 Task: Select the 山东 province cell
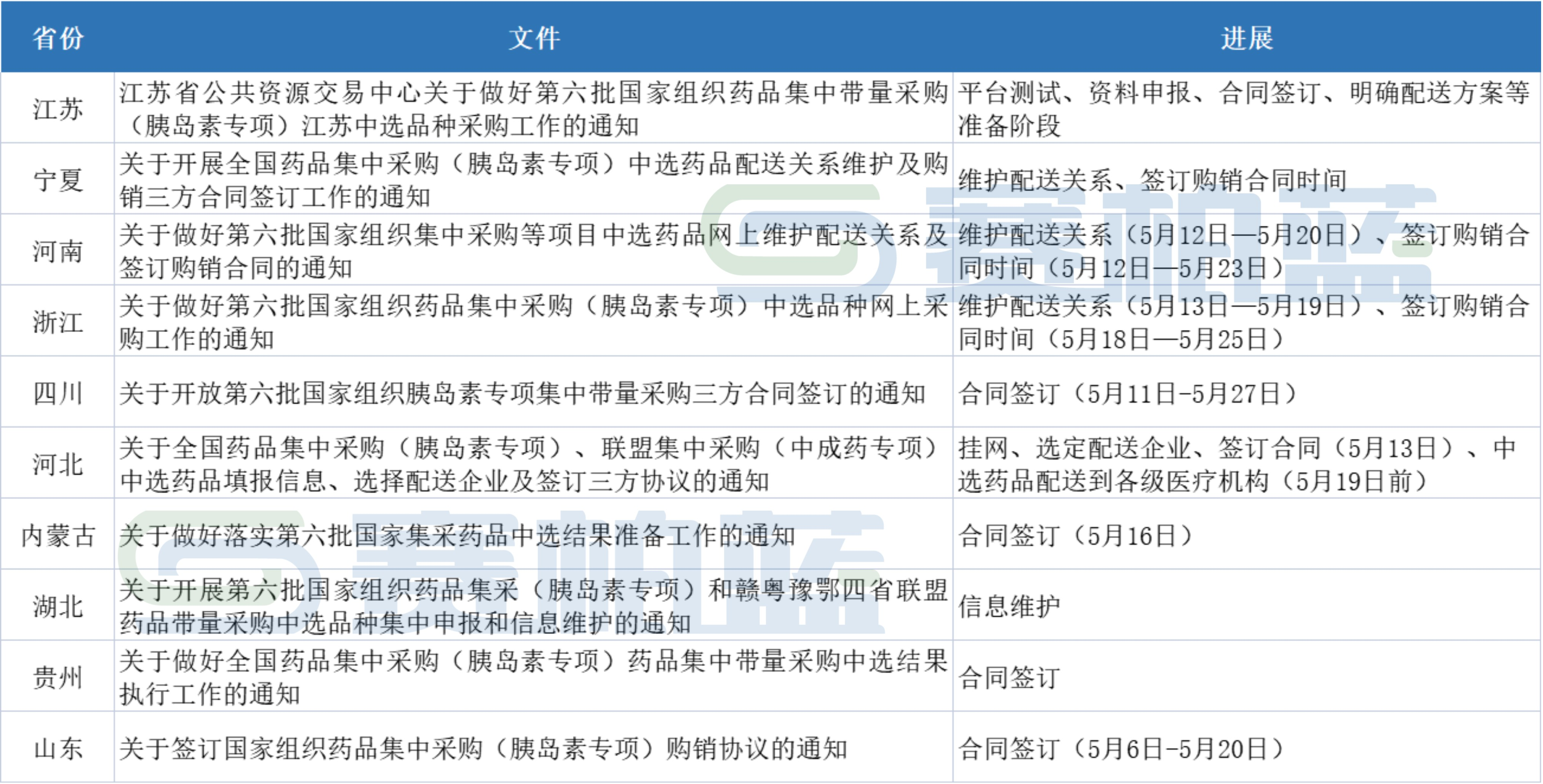tap(58, 747)
